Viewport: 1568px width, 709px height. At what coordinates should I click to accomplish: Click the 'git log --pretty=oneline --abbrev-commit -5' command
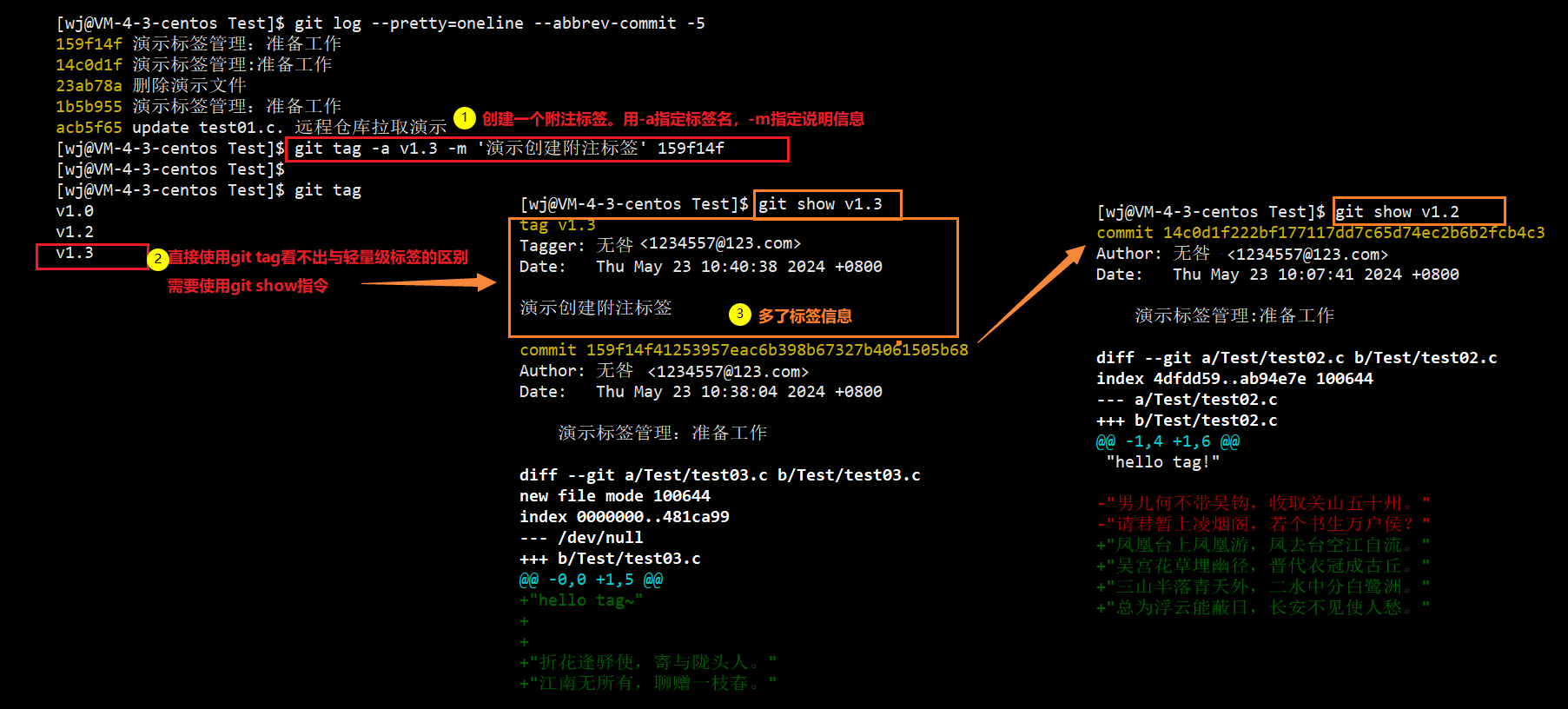(x=500, y=23)
